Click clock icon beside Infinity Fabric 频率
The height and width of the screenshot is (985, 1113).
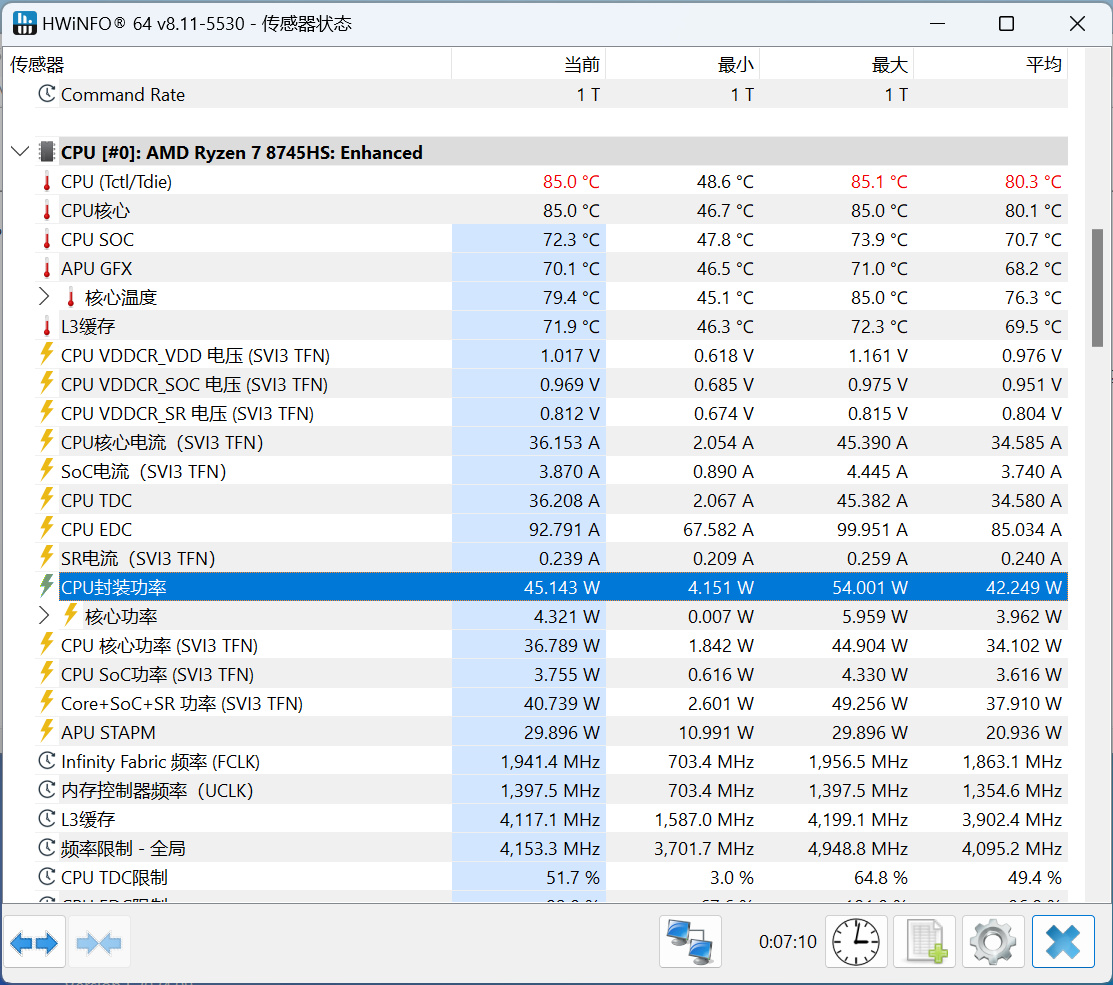click(x=47, y=761)
